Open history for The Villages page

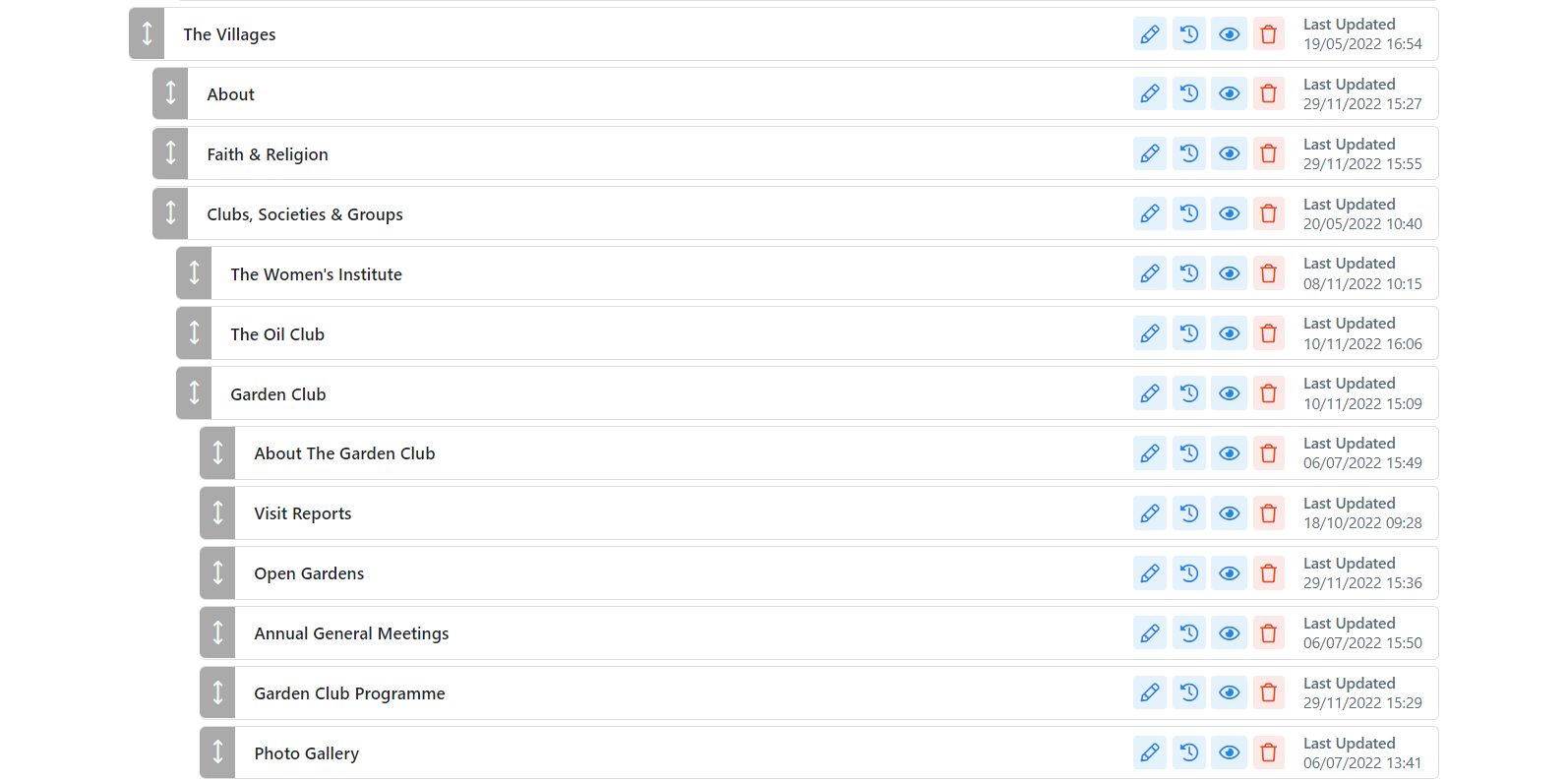point(1189,34)
